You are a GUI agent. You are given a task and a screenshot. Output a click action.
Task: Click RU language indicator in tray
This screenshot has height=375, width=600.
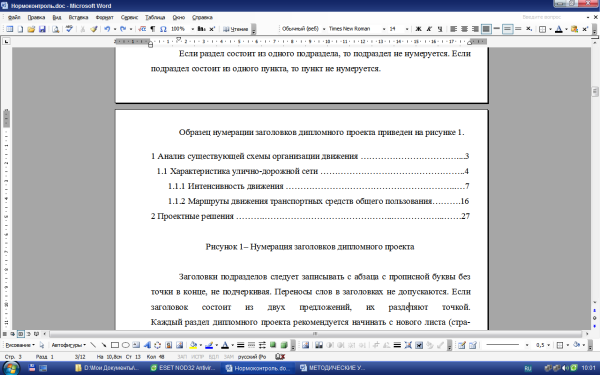(528, 368)
